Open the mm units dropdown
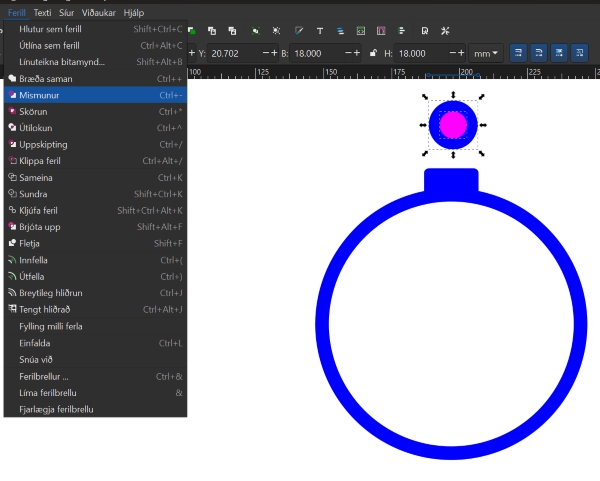Screen dimensions: 600x481 488,52
